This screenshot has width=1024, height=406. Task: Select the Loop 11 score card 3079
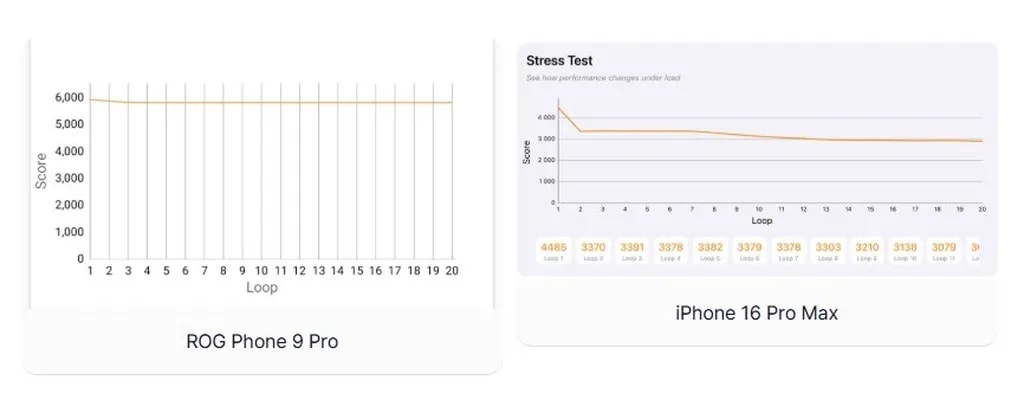[x=944, y=251]
